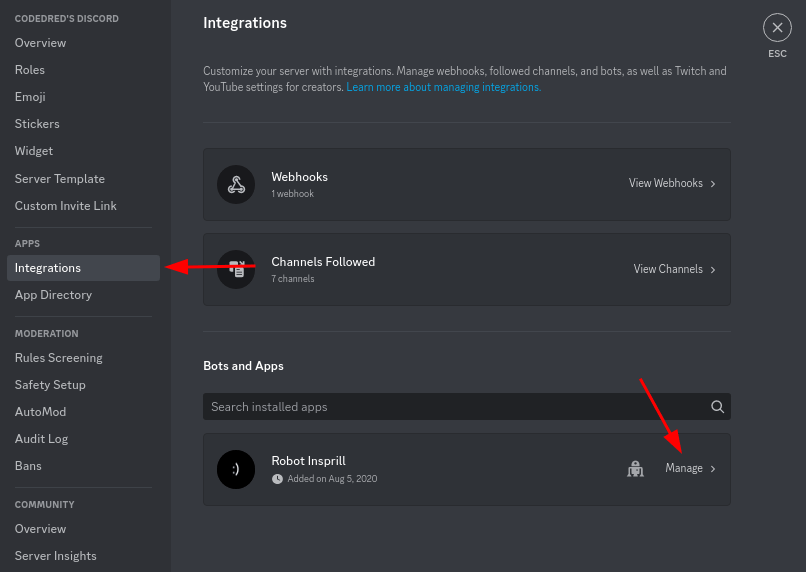
Task: Click the '1 webhook' count text
Action: click(x=292, y=194)
